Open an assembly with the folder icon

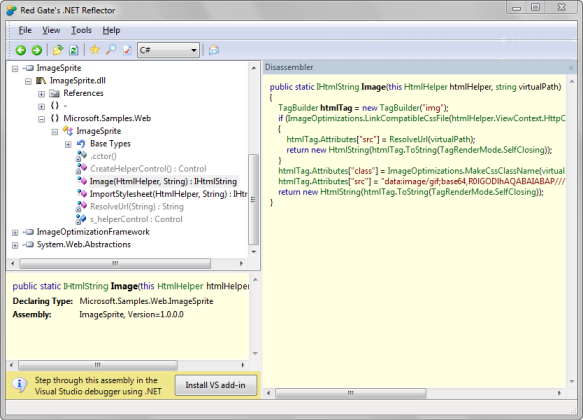tap(58, 50)
